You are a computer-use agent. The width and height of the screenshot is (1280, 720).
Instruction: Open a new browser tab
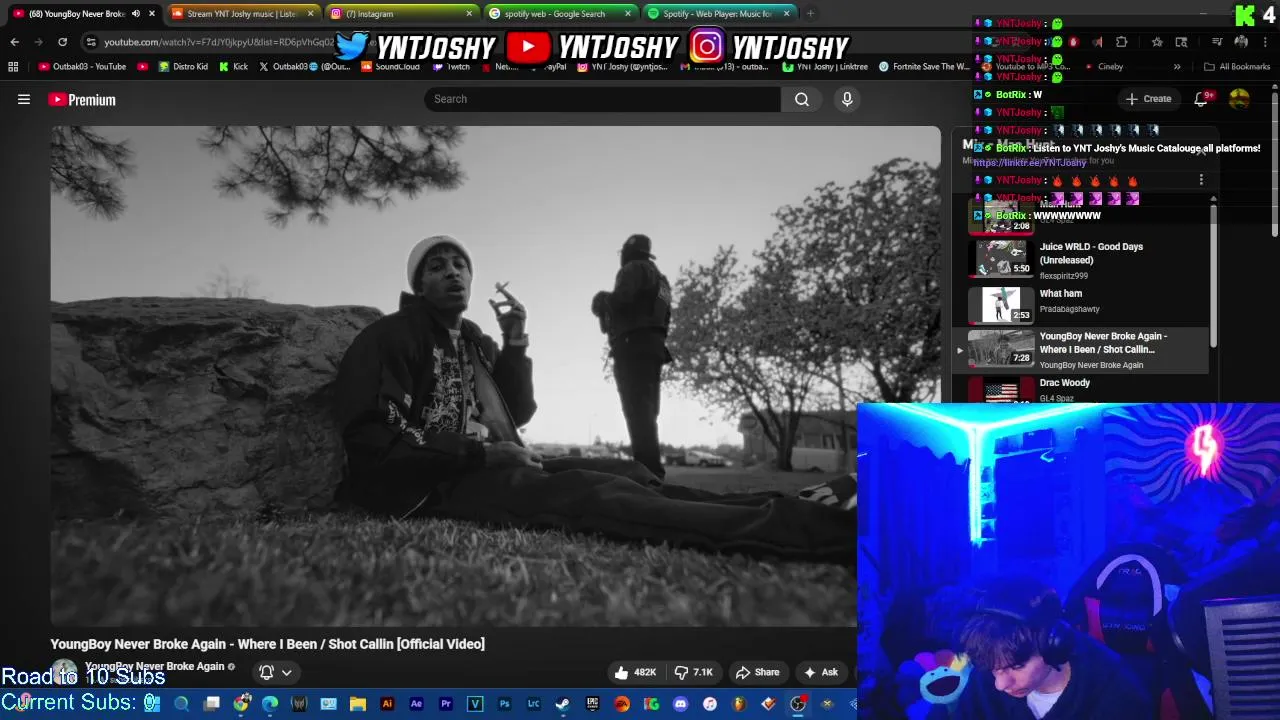point(810,14)
